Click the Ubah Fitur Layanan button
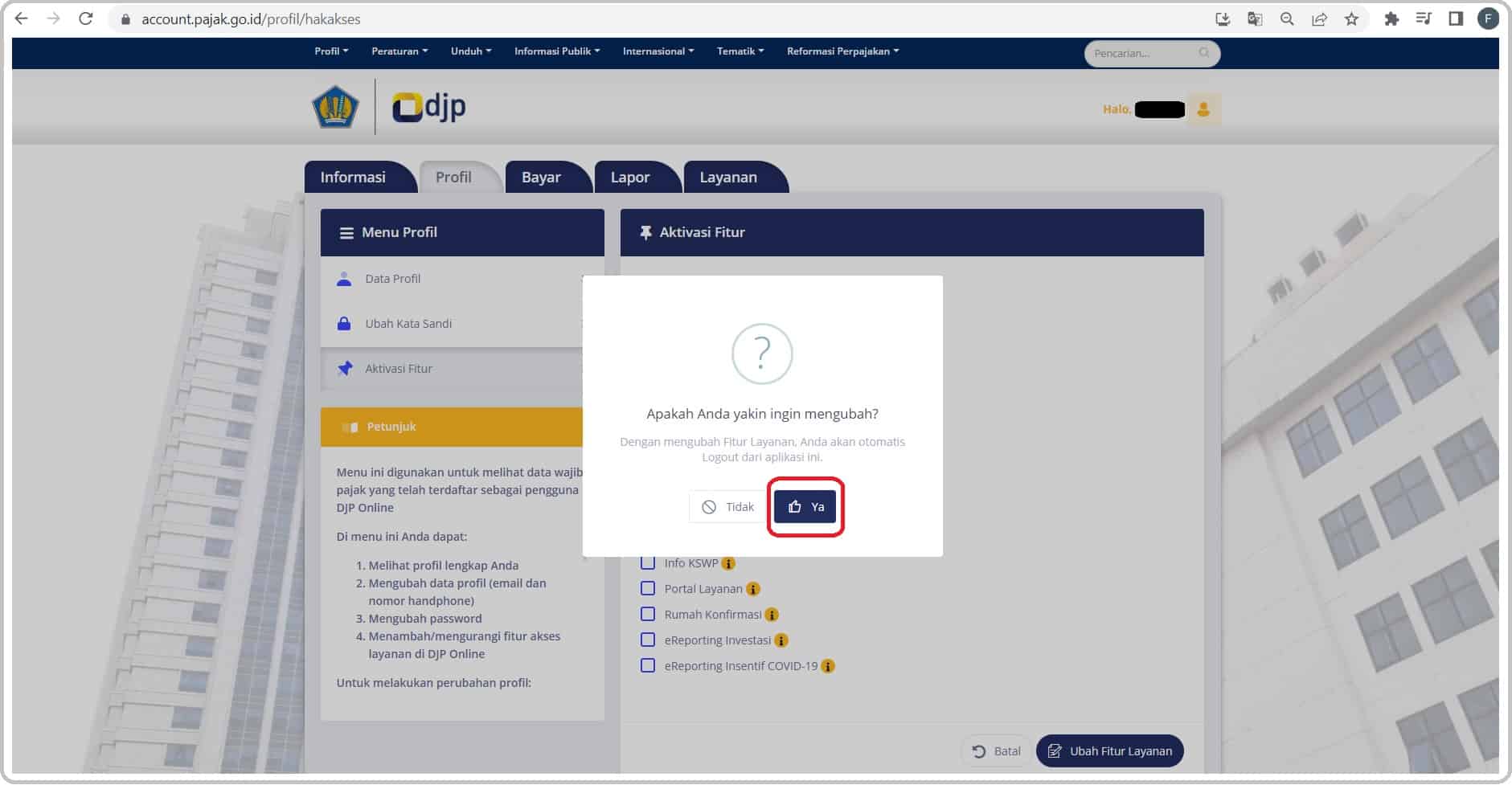1512x785 pixels. point(1110,751)
